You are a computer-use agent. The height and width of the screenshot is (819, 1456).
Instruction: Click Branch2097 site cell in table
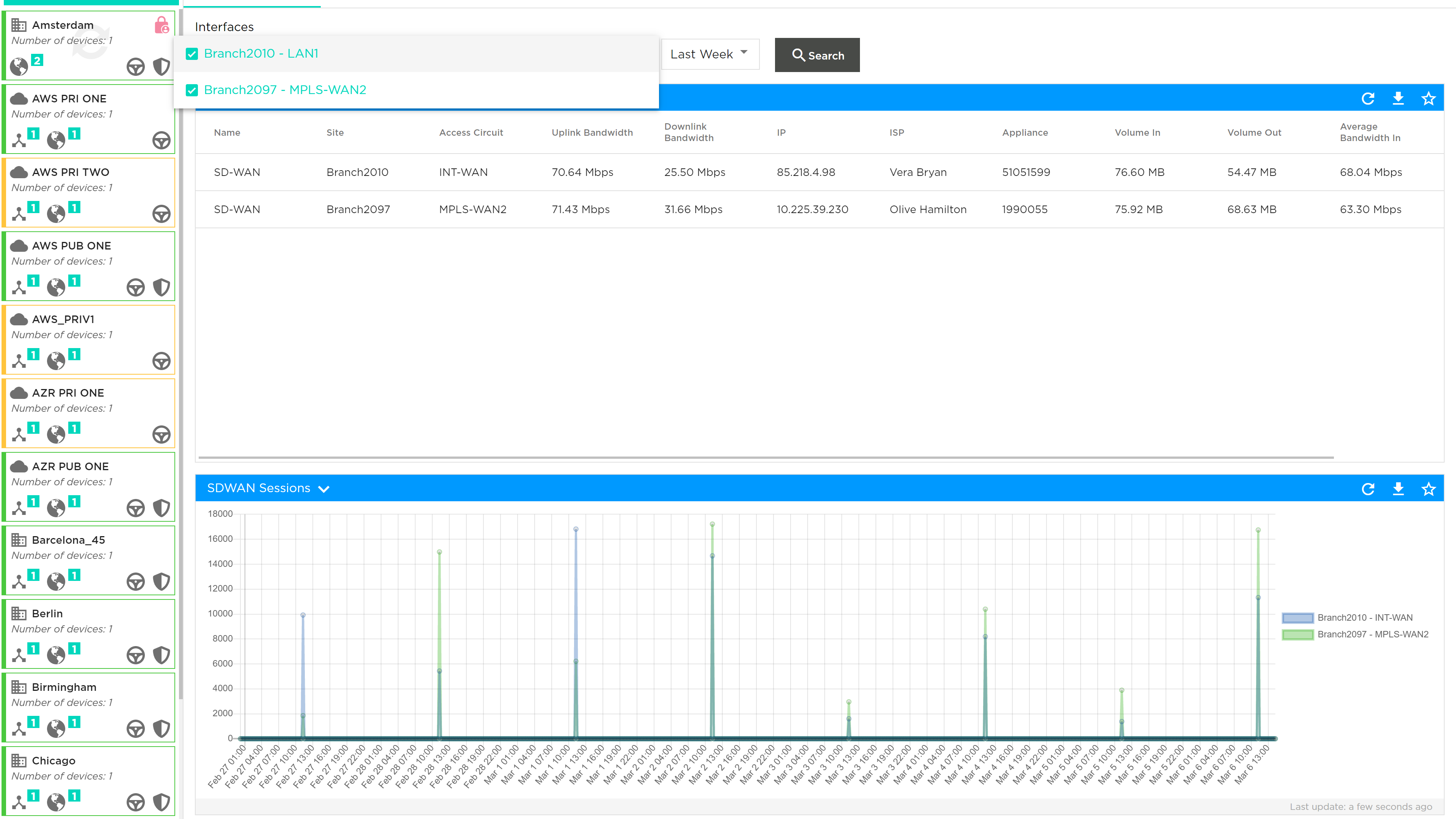pos(358,209)
